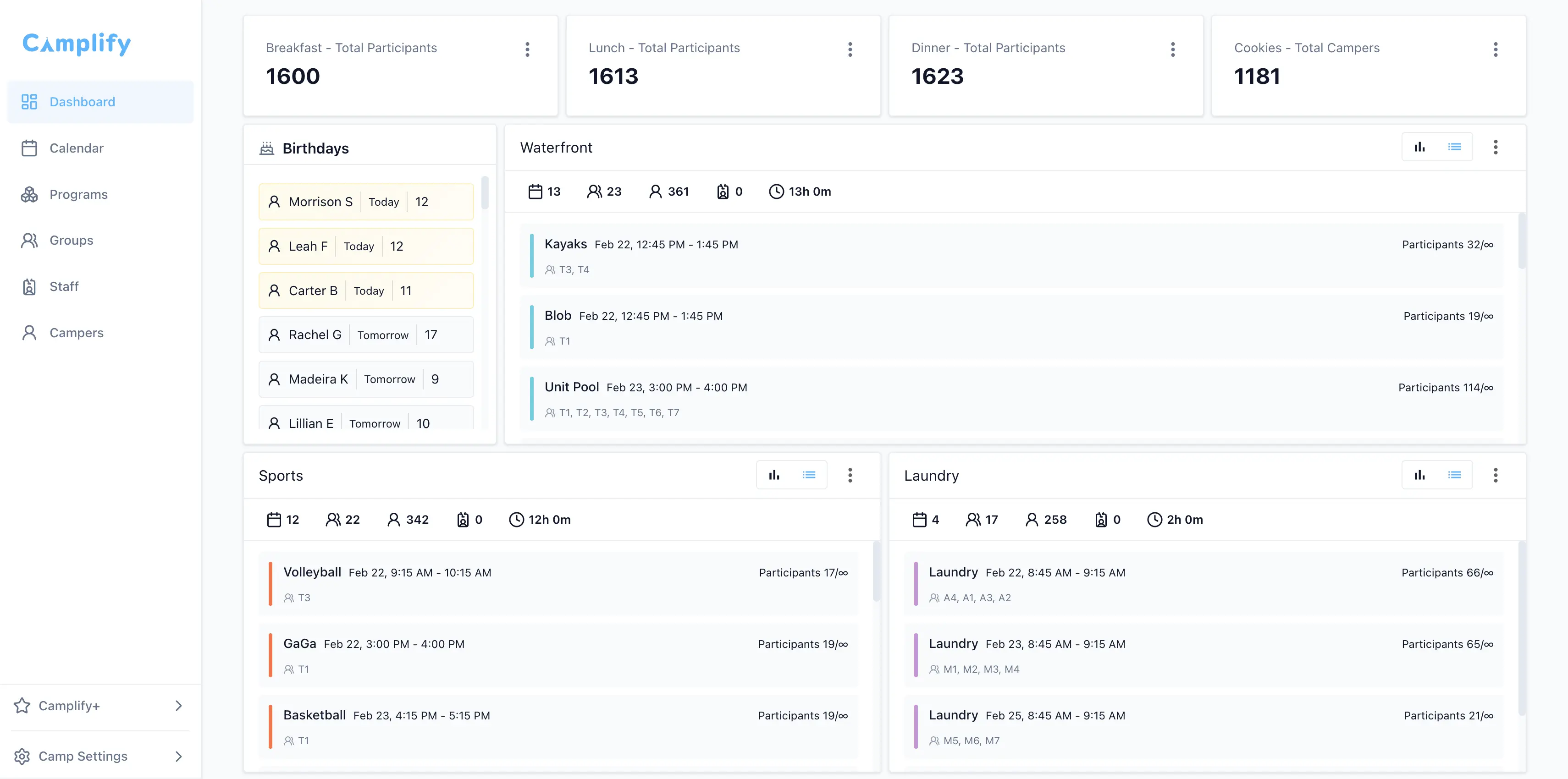This screenshot has width=1568, height=779.
Task: Navigate to the Staff page
Action: pos(64,286)
